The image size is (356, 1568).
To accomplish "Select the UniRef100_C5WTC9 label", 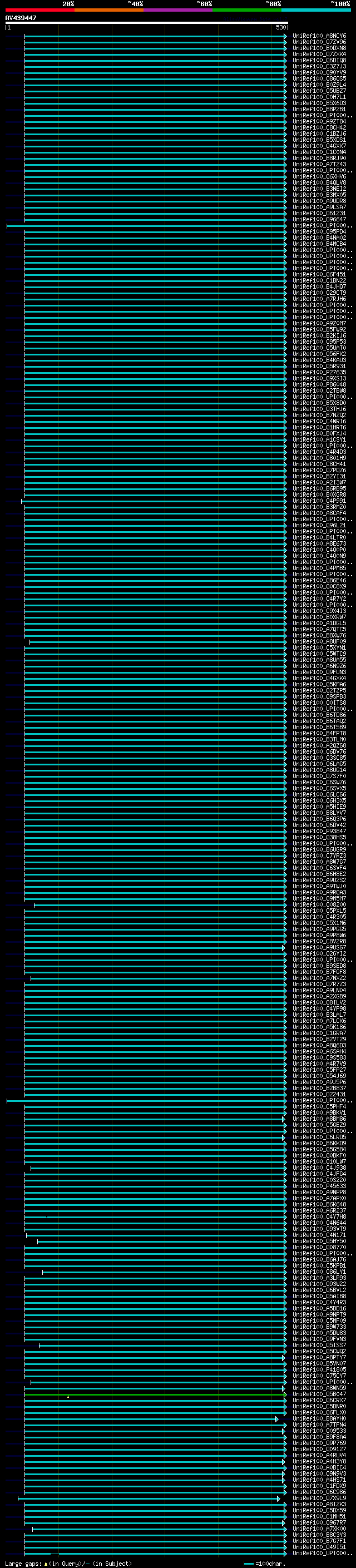I will tap(319, 654).
